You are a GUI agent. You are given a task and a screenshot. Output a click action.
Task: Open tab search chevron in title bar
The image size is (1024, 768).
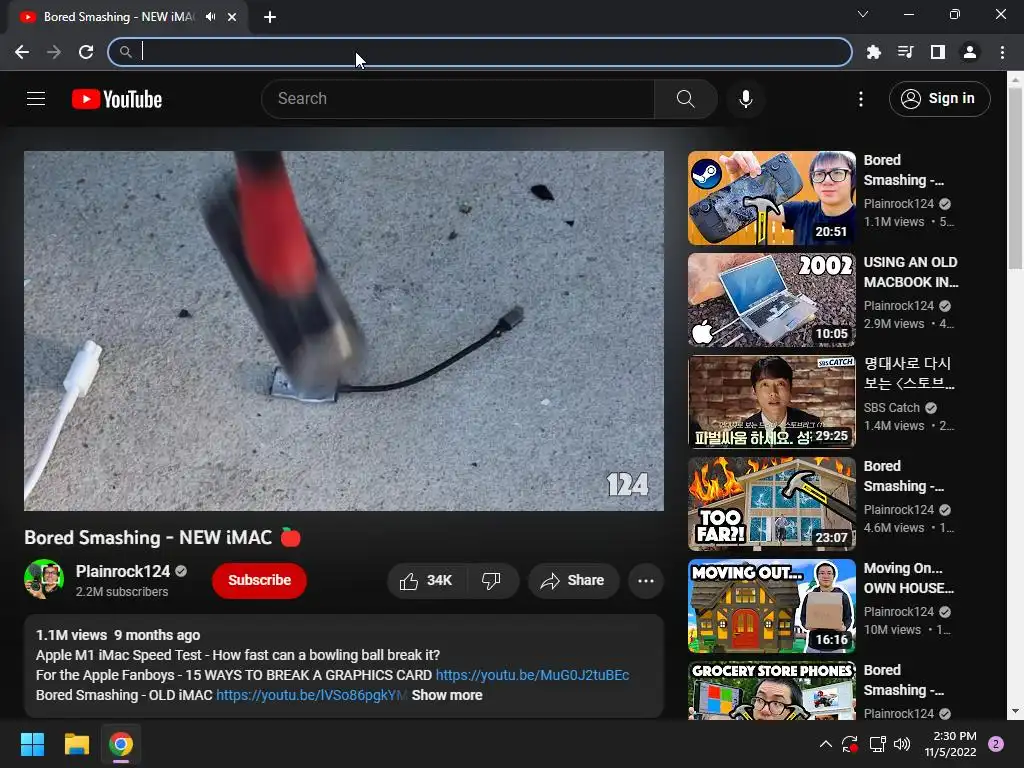point(862,14)
